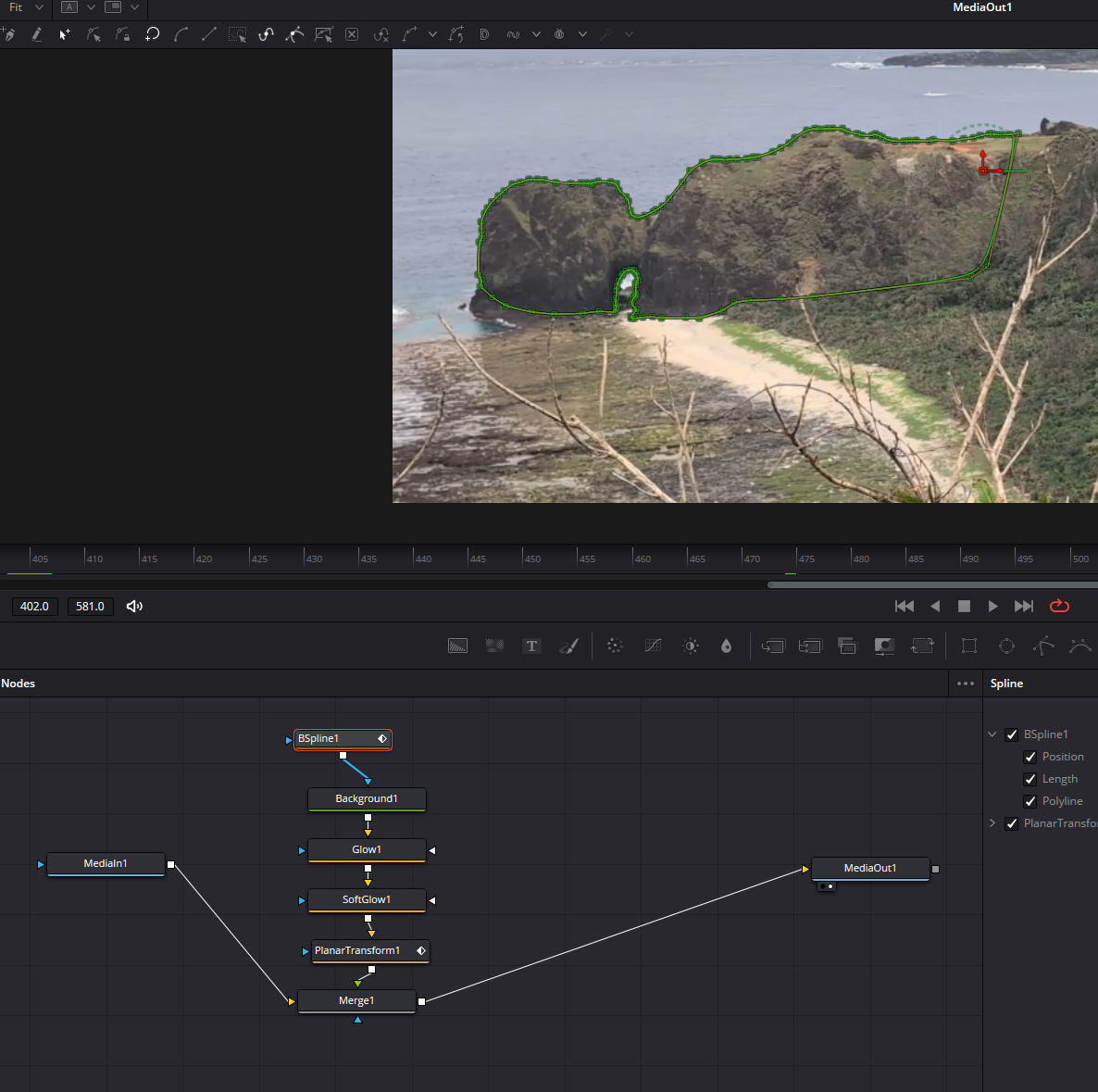Open the dropdown beside the Roto Assist bug icon

click(x=582, y=34)
